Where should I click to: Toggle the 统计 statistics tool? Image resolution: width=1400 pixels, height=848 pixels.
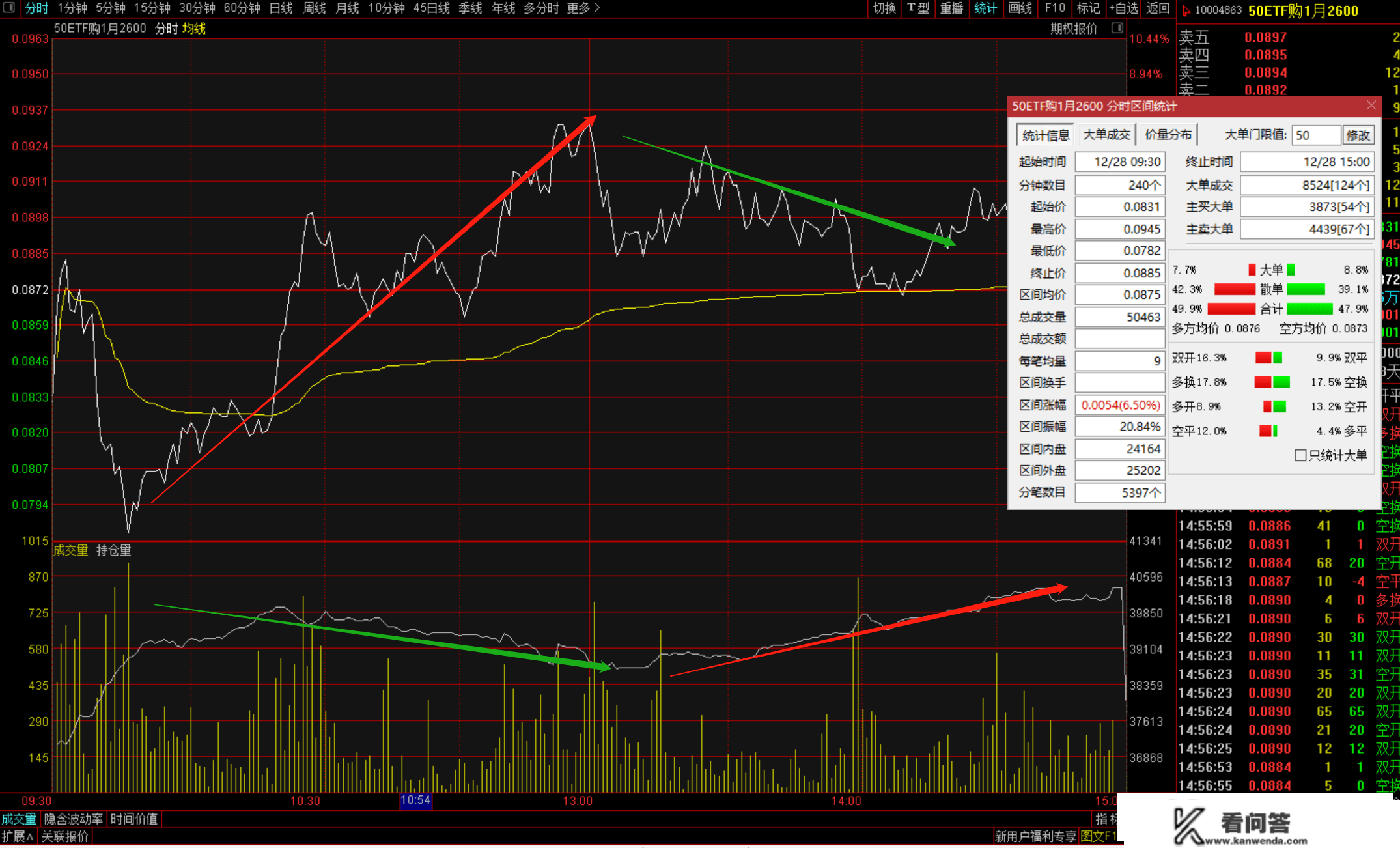[985, 8]
